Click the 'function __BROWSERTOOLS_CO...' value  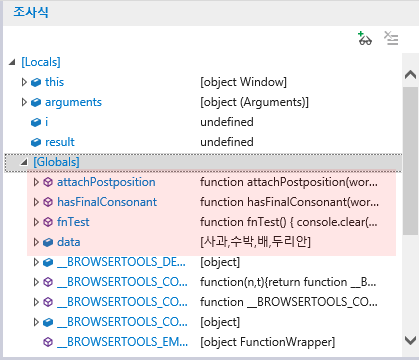coord(289,302)
